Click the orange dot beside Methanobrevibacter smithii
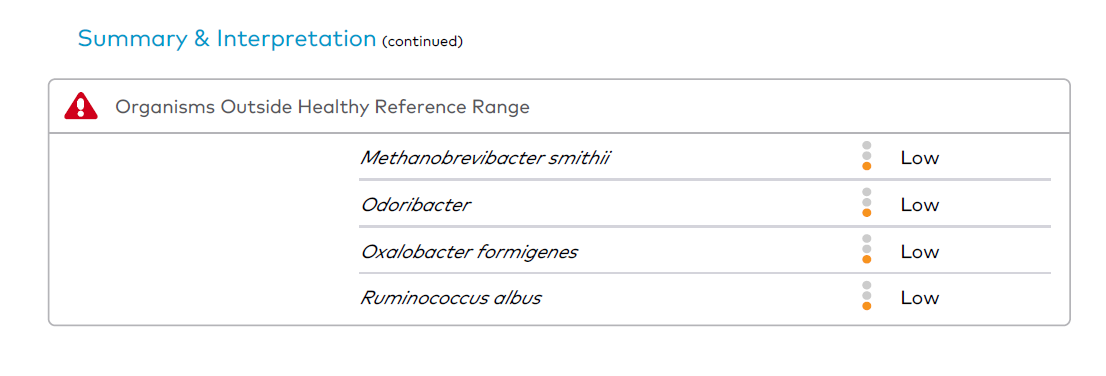Image resolution: width=1106 pixels, height=376 pixels. pos(867,166)
